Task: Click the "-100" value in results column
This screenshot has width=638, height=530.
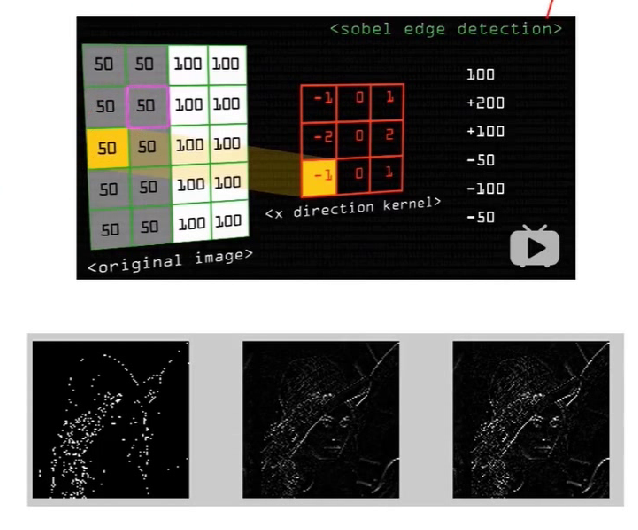Action: point(485,188)
